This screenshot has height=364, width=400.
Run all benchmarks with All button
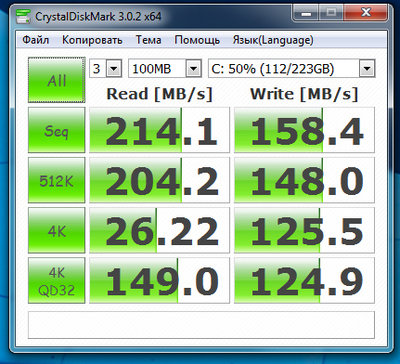[57, 80]
